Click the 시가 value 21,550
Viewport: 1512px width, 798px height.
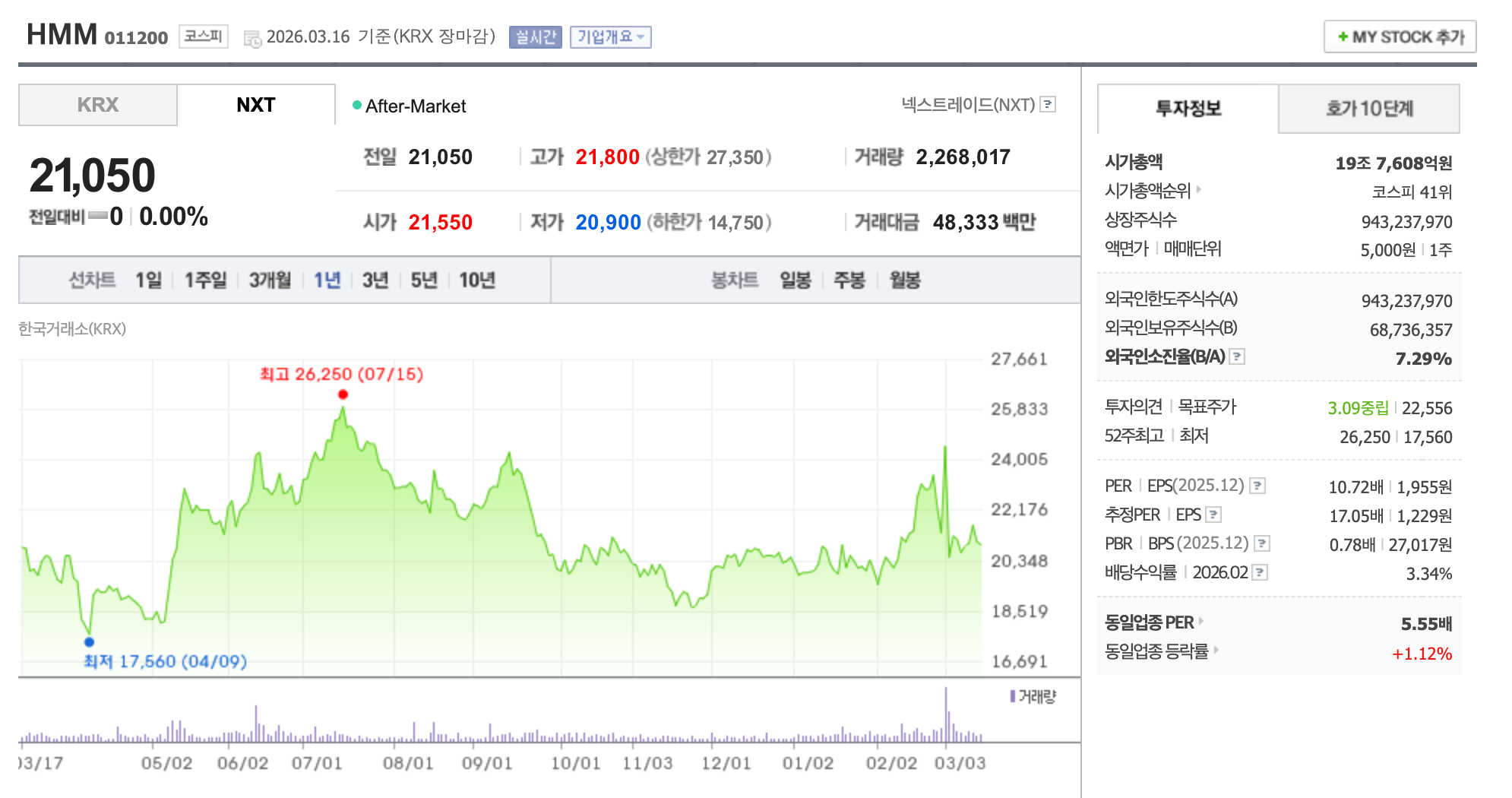[x=441, y=223]
